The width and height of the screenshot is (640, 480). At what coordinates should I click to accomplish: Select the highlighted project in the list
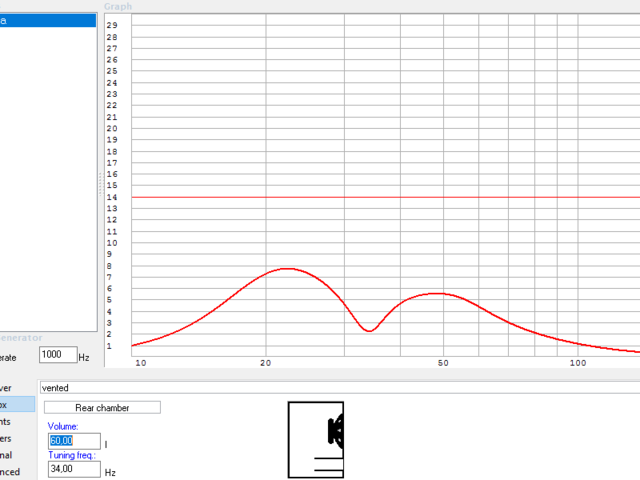click(48, 20)
